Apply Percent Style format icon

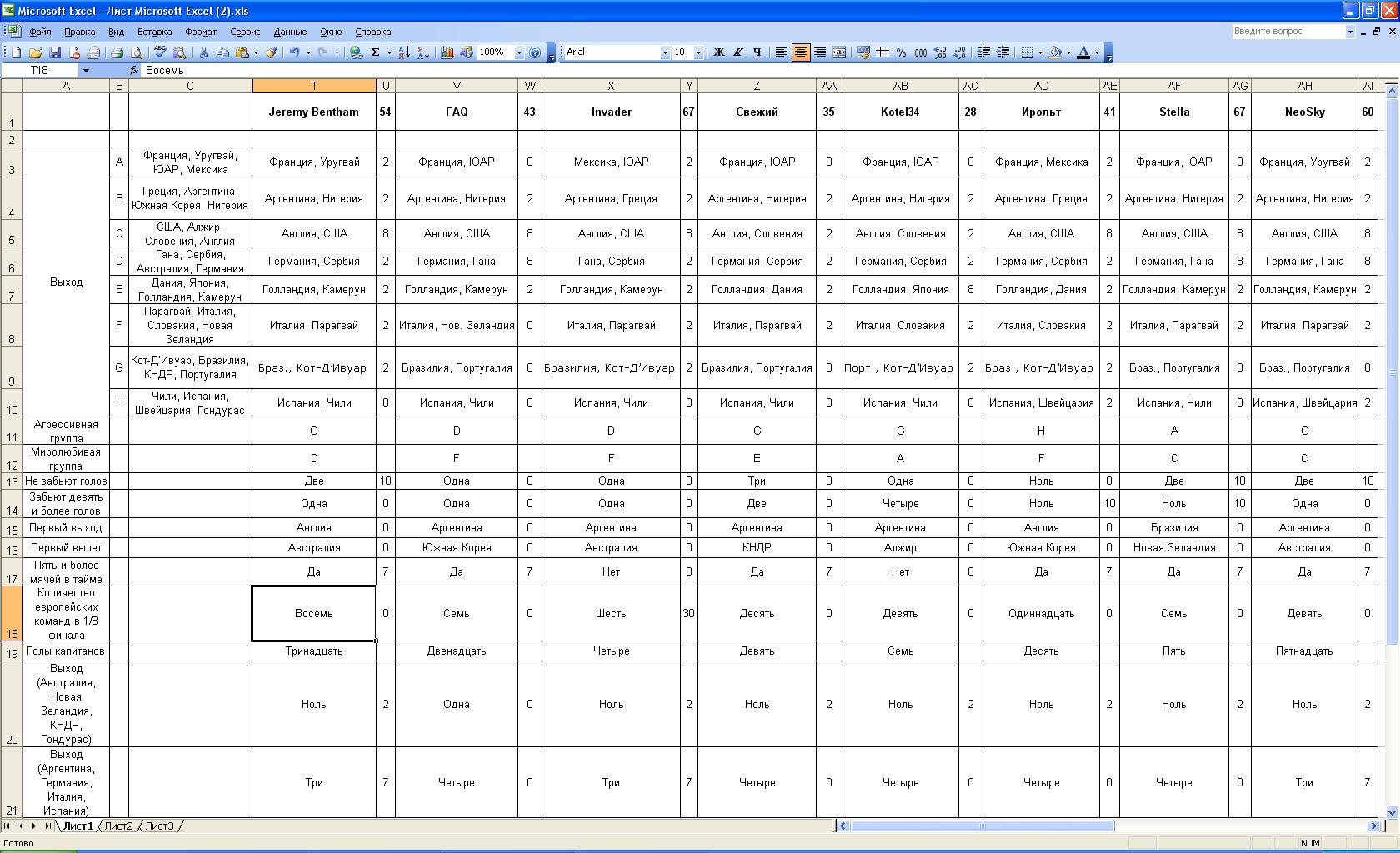click(x=901, y=52)
